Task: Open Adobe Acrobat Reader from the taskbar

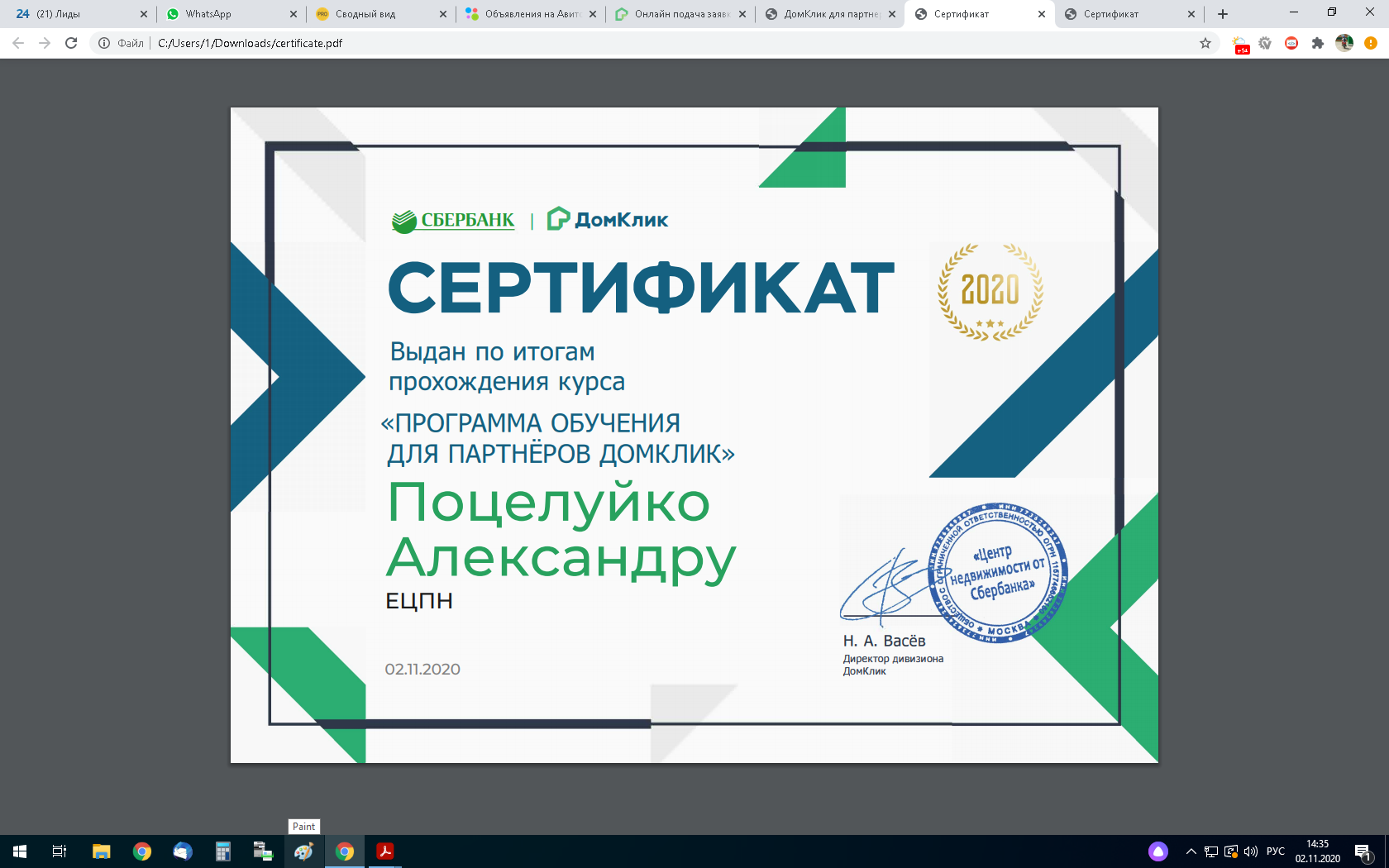Action: point(385,851)
